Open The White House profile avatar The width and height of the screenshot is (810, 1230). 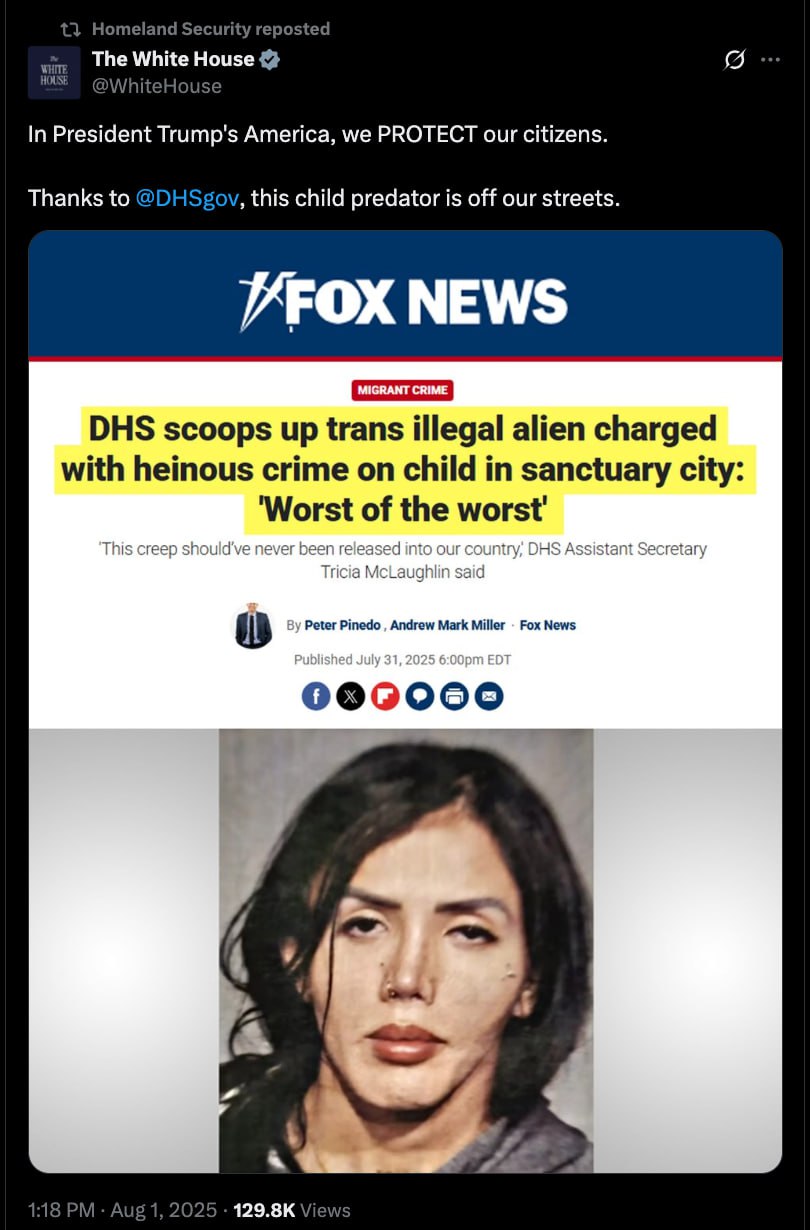pos(54,72)
